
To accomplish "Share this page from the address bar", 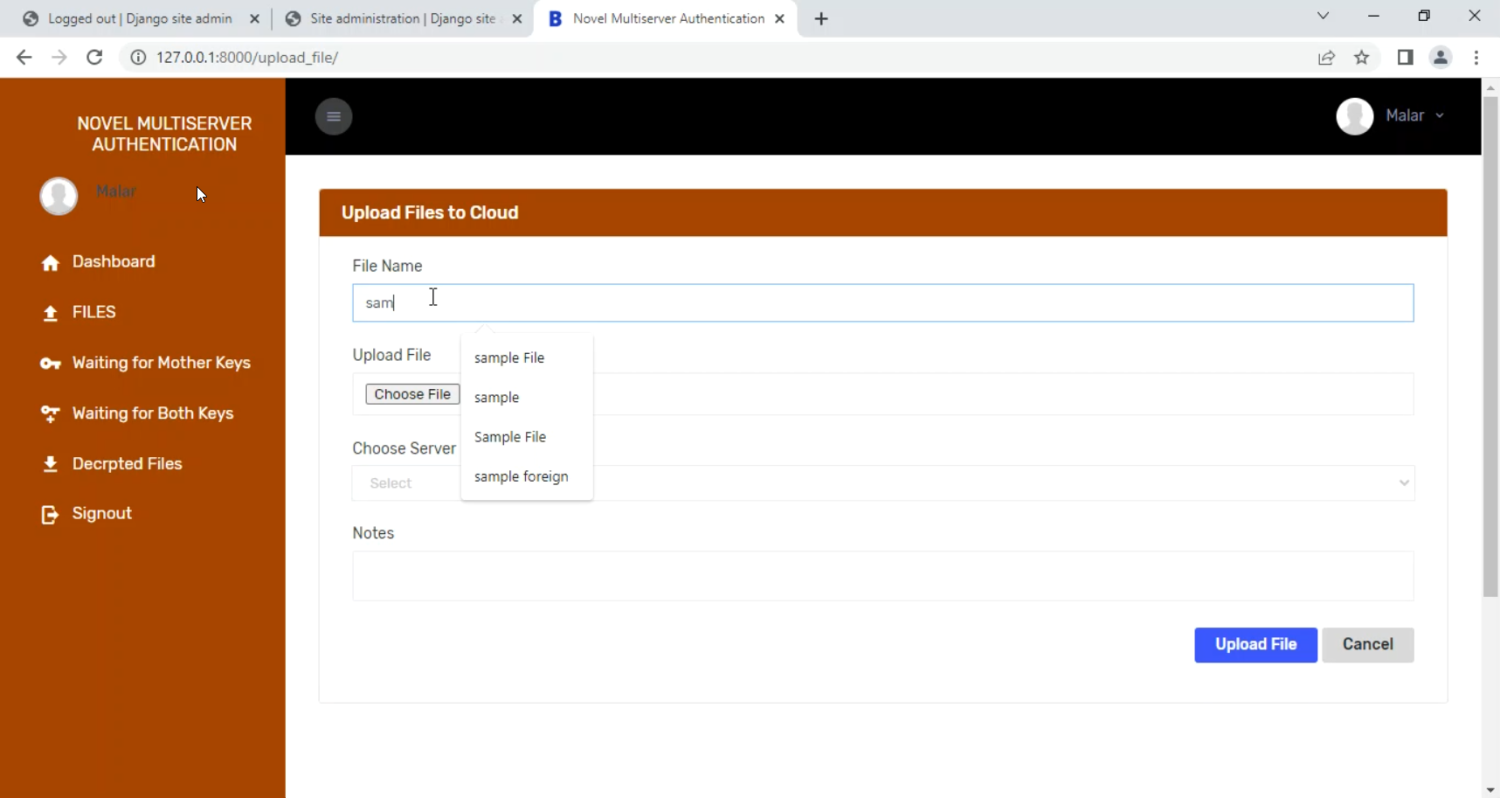I will (x=1326, y=57).
